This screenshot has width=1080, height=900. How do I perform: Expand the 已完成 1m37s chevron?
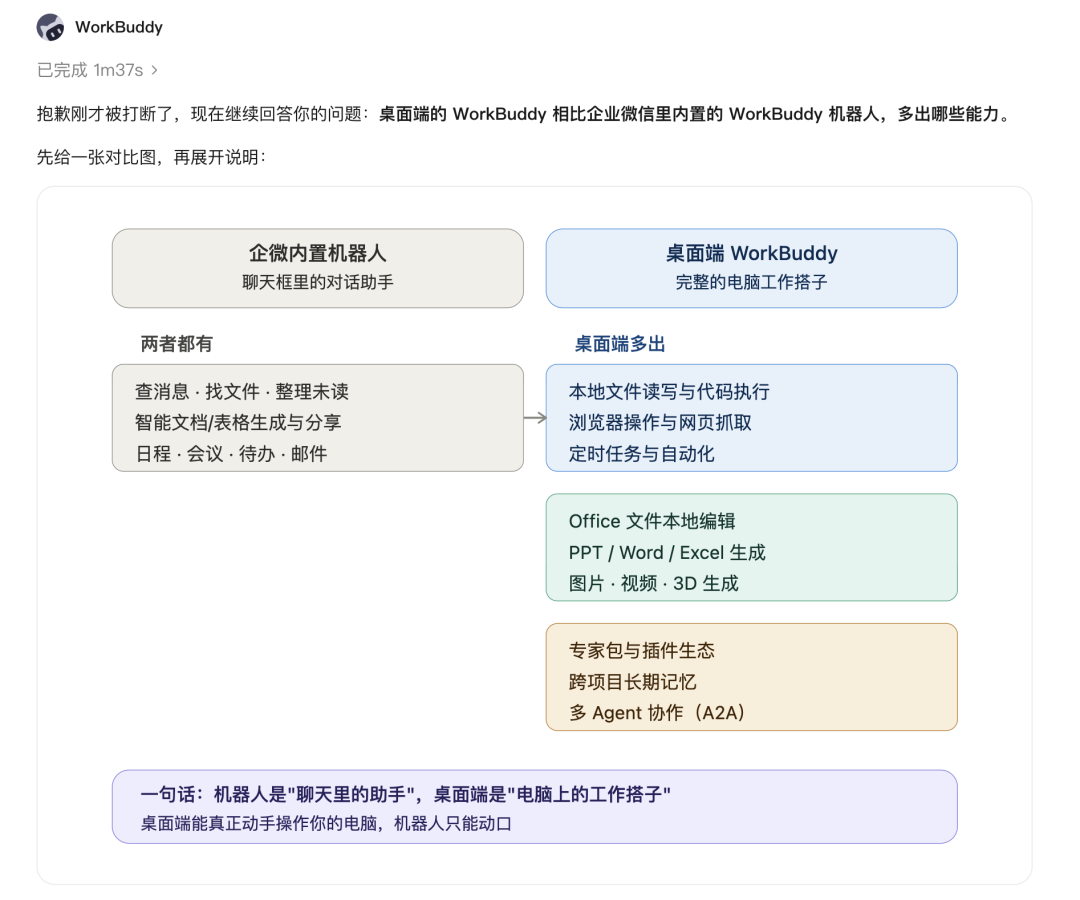[154, 70]
